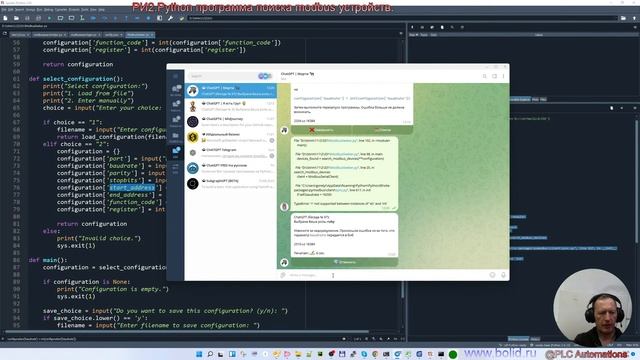The height and width of the screenshot is (360, 640).
Task: Open Task View on the taskbar
Action: pyautogui.click(x=221, y=354)
